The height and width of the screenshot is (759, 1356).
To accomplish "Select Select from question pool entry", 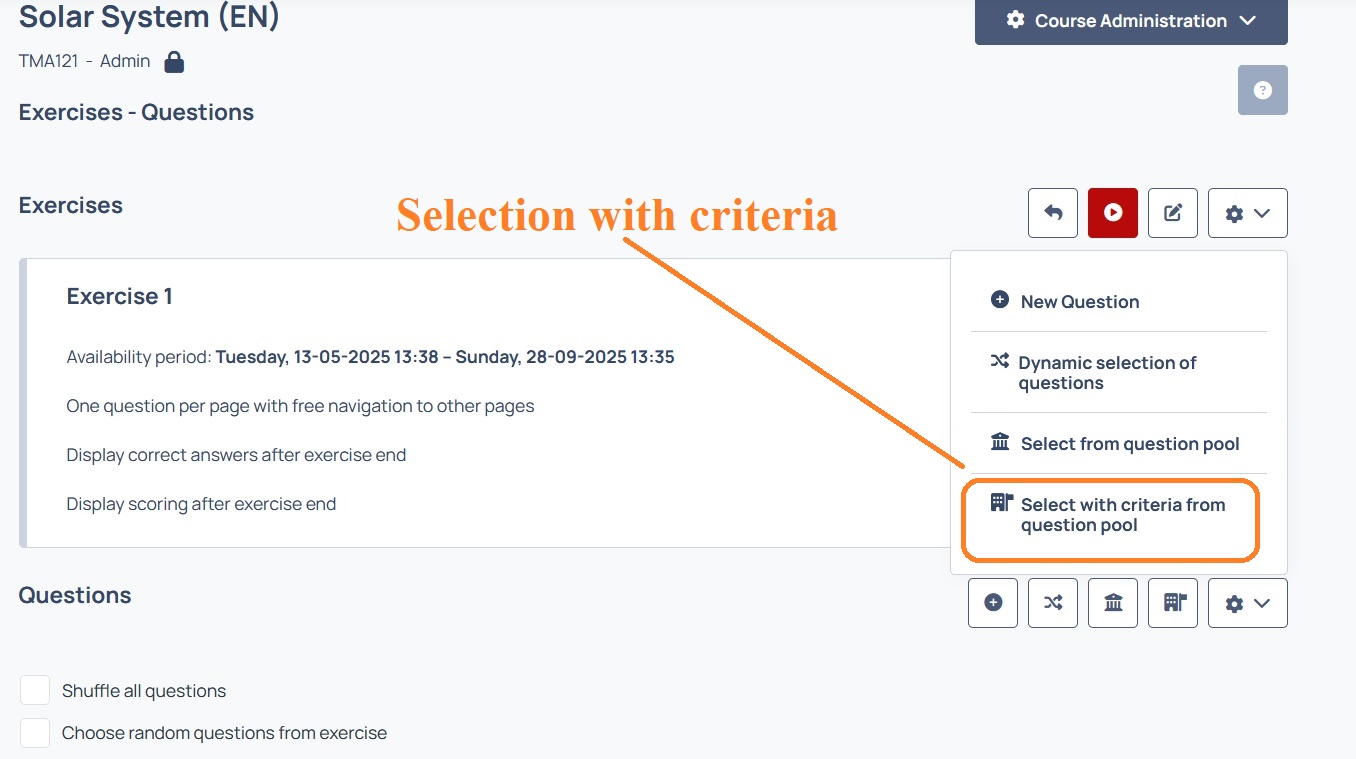I will tap(1118, 443).
